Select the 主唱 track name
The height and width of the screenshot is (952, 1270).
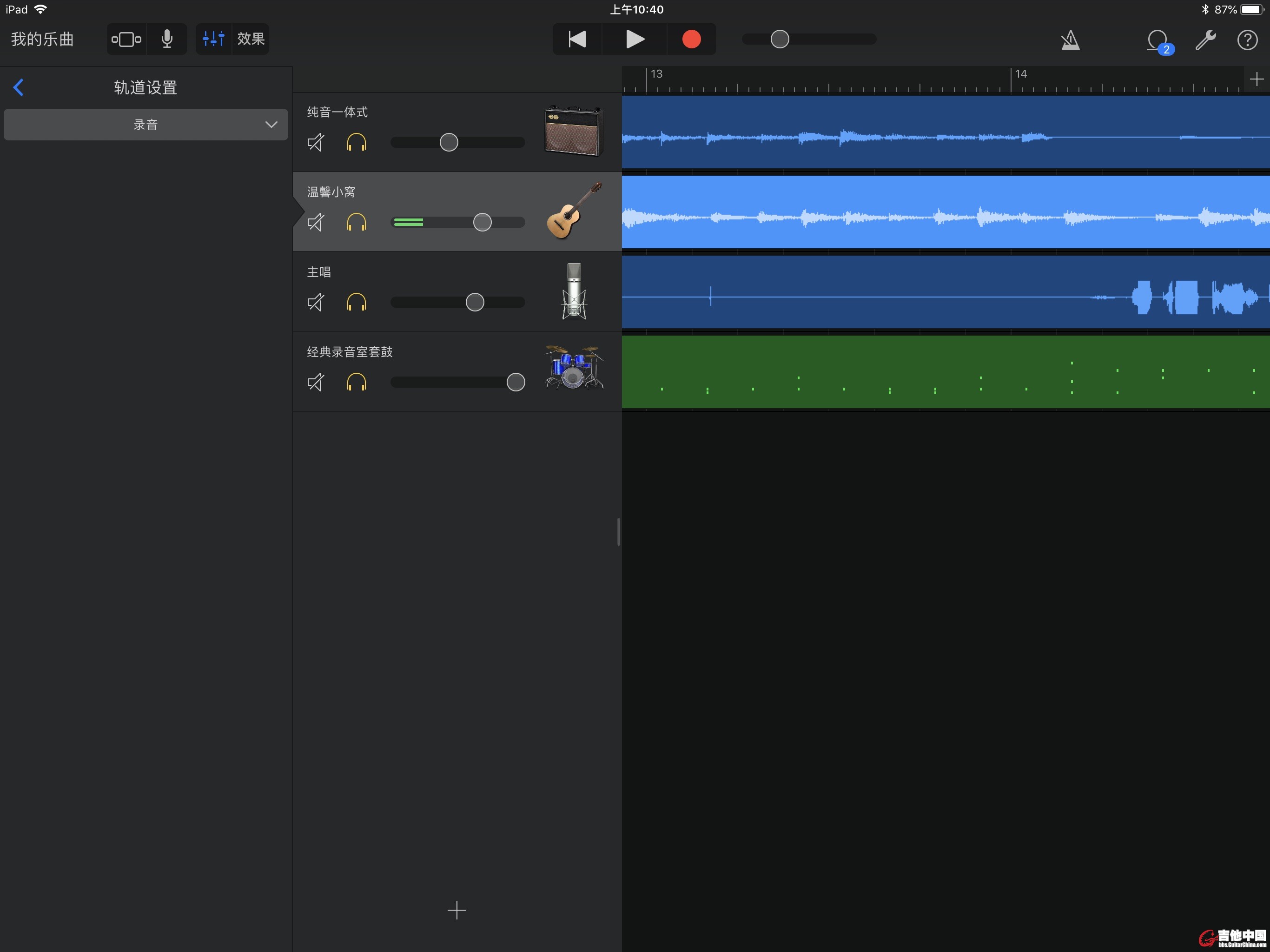point(318,272)
